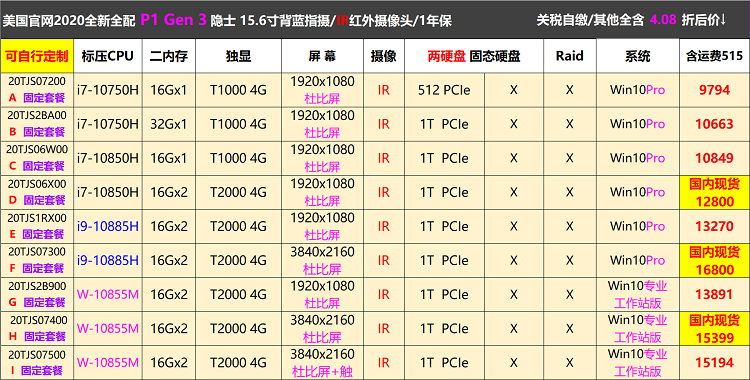Click the 二内存 column header
750x380 pixels.
168,56
